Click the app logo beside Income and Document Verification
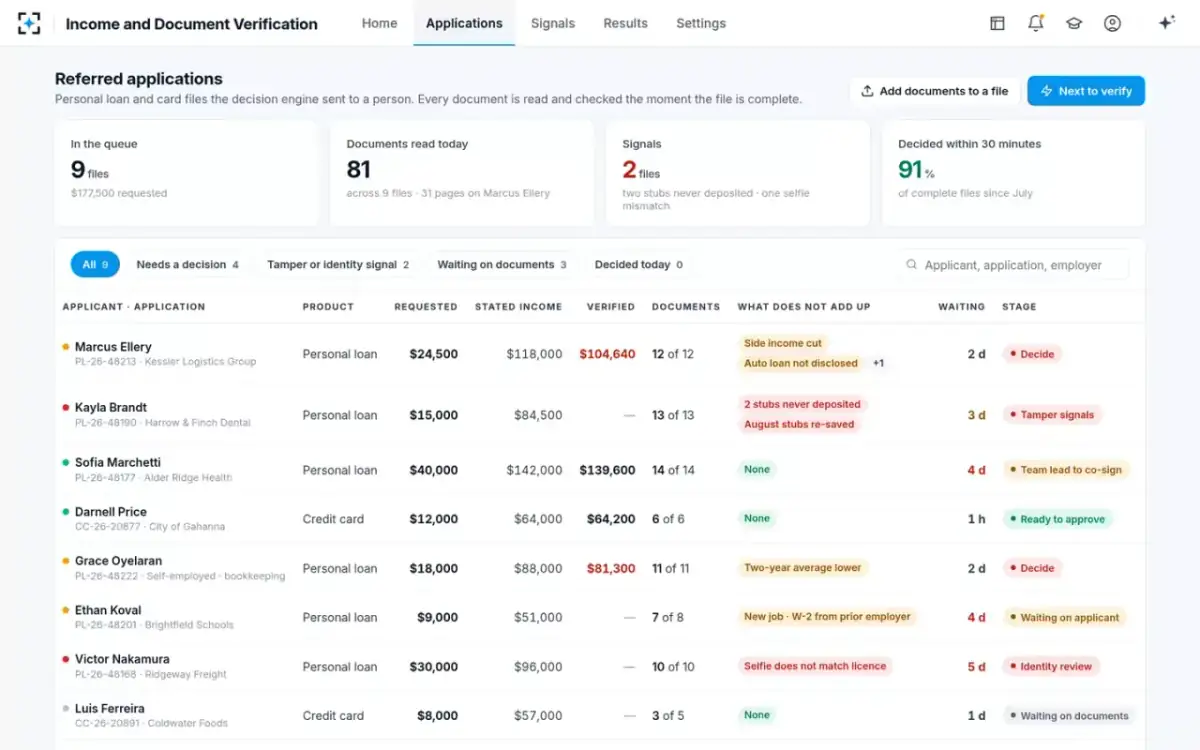 tap(29, 23)
